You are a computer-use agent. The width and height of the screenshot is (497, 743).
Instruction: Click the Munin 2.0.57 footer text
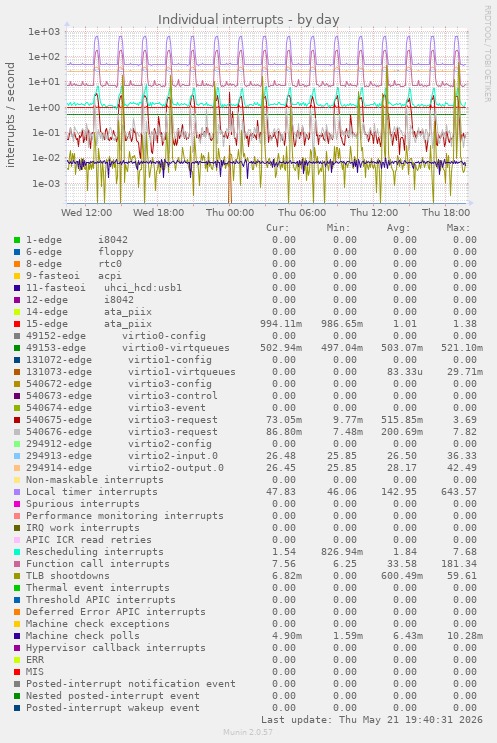pyautogui.click(x=248, y=732)
